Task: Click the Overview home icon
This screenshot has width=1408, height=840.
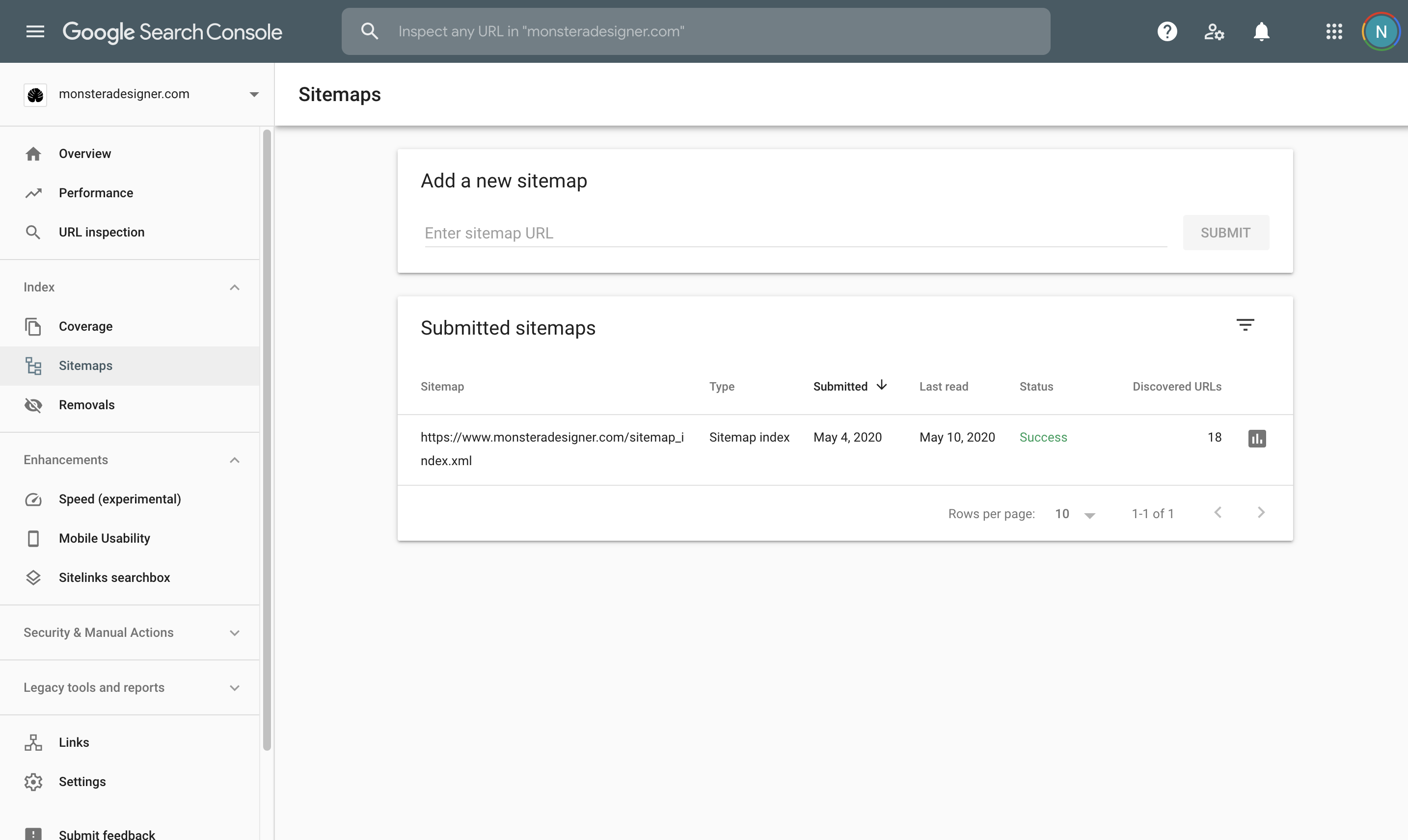Action: pos(33,154)
